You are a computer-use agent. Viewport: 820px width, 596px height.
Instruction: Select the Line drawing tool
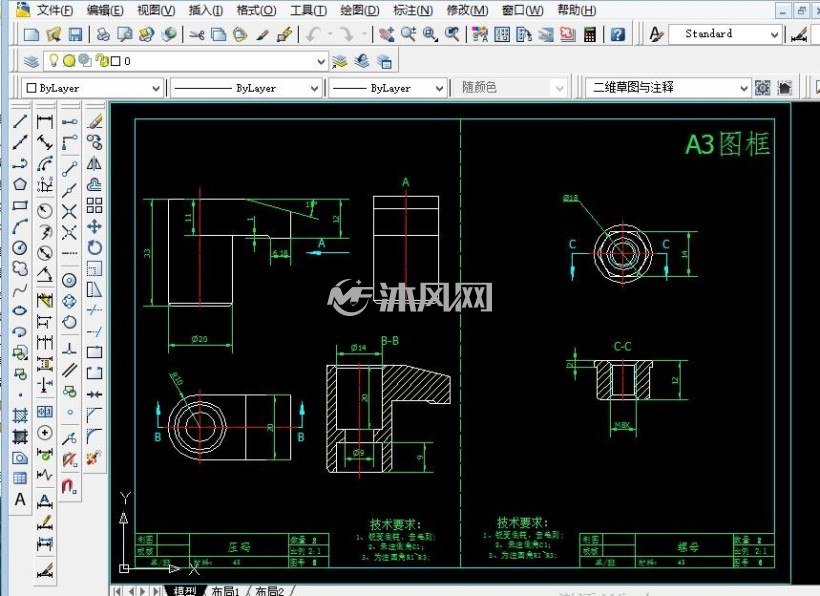coord(20,121)
